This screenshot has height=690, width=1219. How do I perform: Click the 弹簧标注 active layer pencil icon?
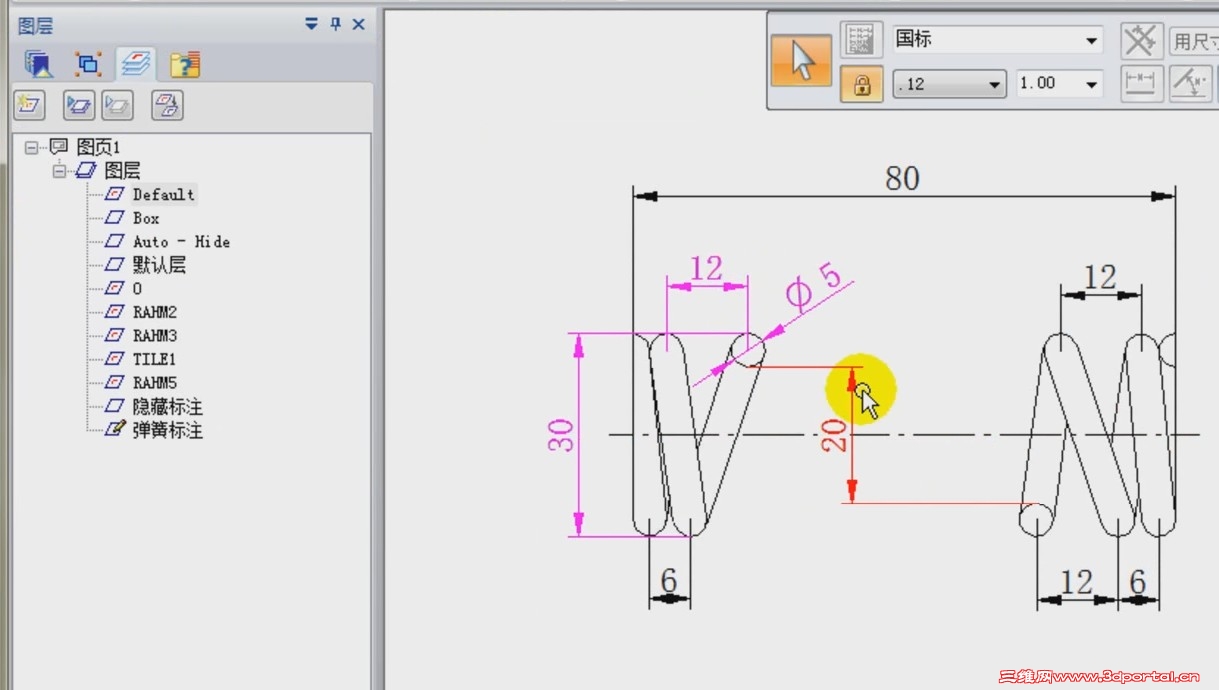click(116, 430)
